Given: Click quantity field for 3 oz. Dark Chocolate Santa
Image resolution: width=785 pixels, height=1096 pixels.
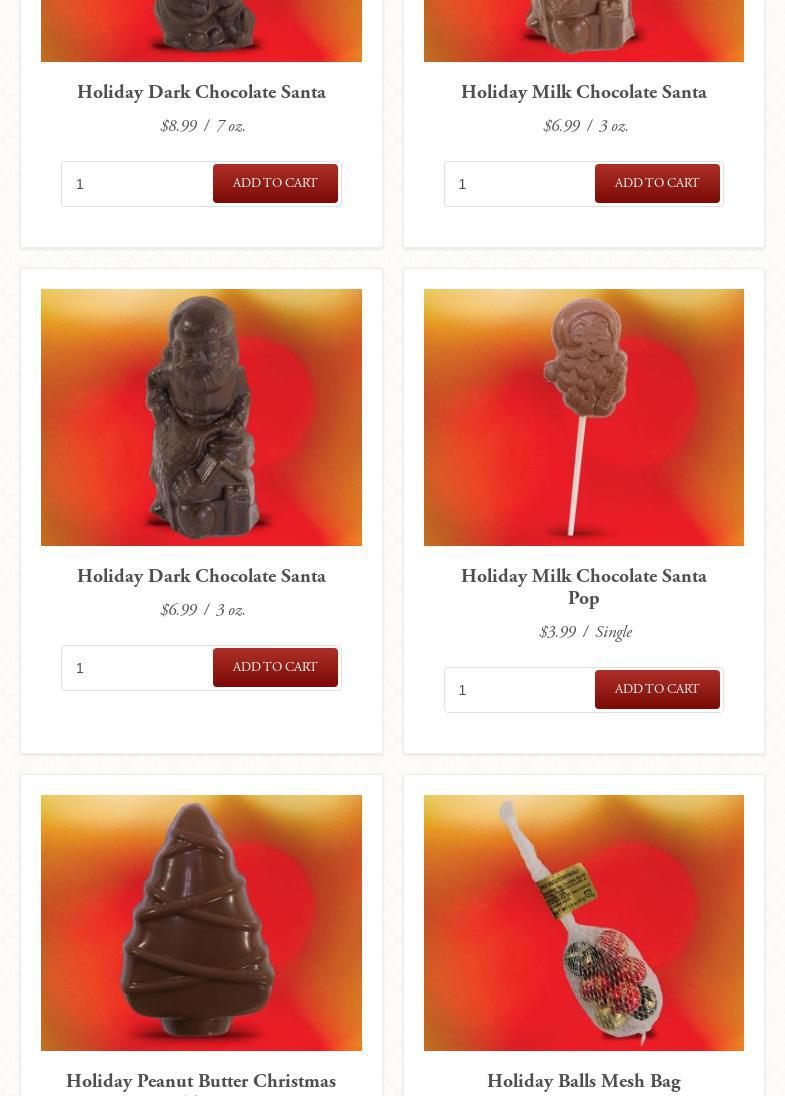Looking at the screenshot, I should 138,668.
